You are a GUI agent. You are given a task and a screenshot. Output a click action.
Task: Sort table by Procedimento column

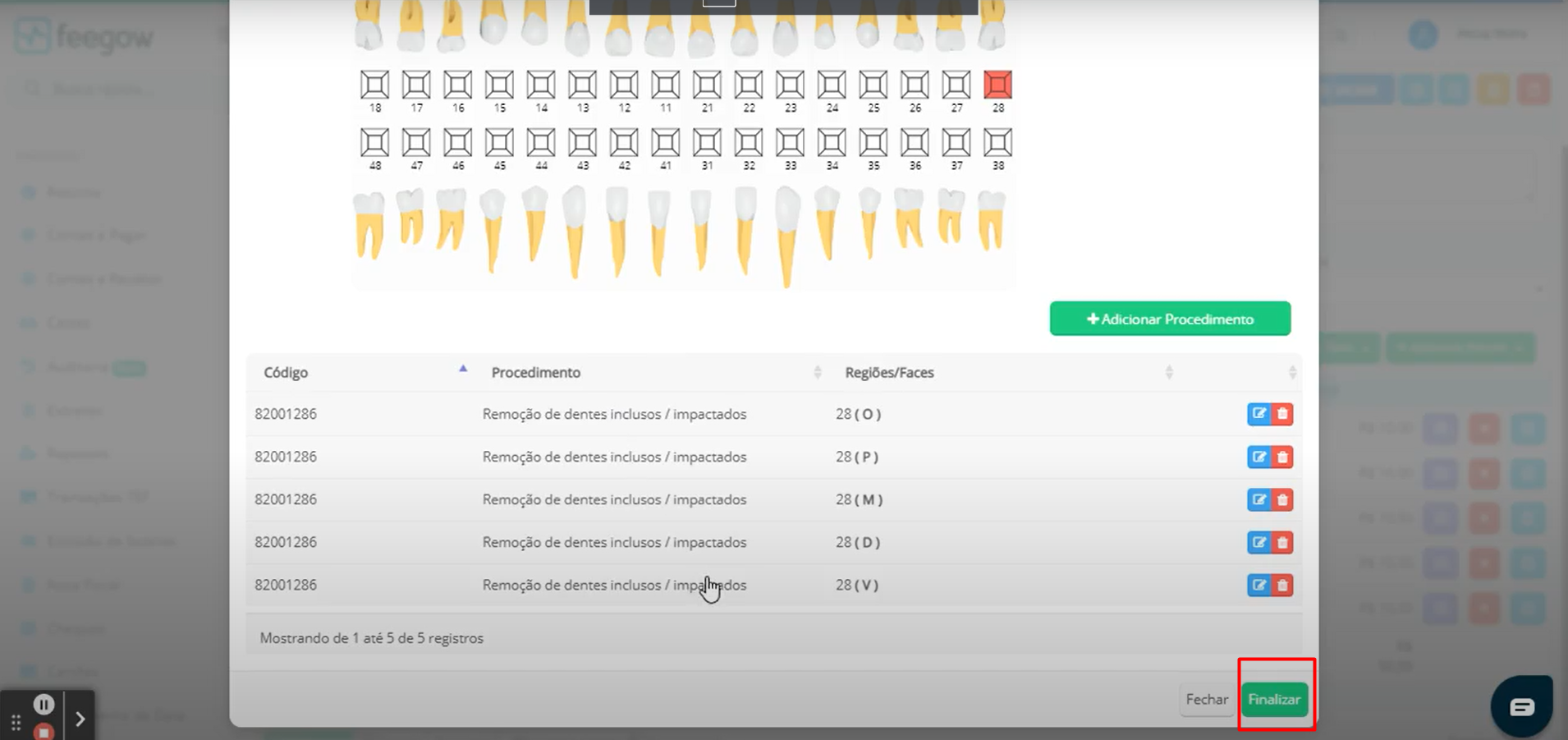coord(651,372)
